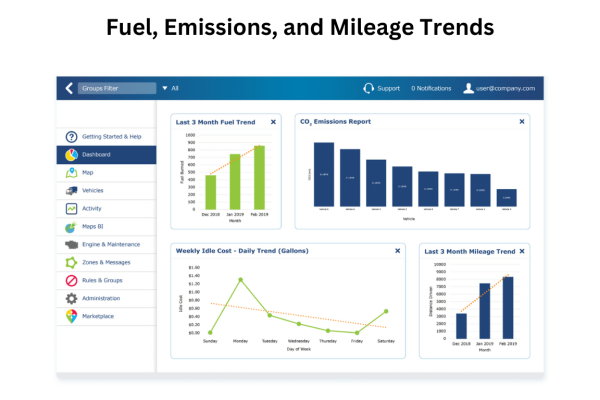The width and height of the screenshot is (600, 400).
Task: Select the Vehicles truck icon
Action: coord(71,190)
